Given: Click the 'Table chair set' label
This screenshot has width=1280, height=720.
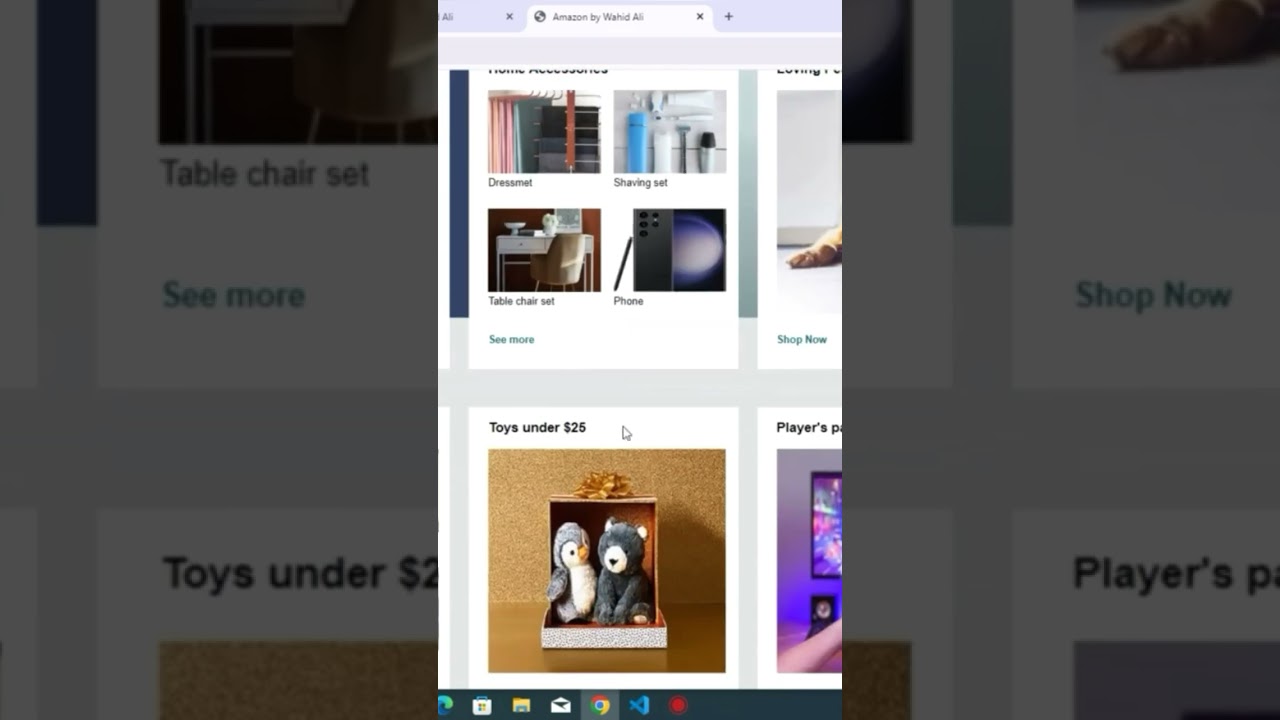Looking at the screenshot, I should tap(521, 301).
